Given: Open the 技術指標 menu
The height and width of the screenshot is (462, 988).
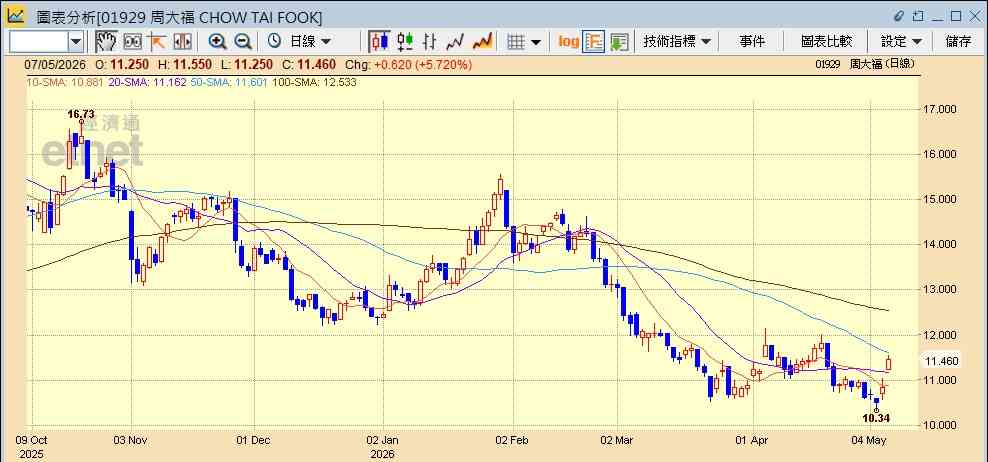Looking at the screenshot, I should 677,42.
